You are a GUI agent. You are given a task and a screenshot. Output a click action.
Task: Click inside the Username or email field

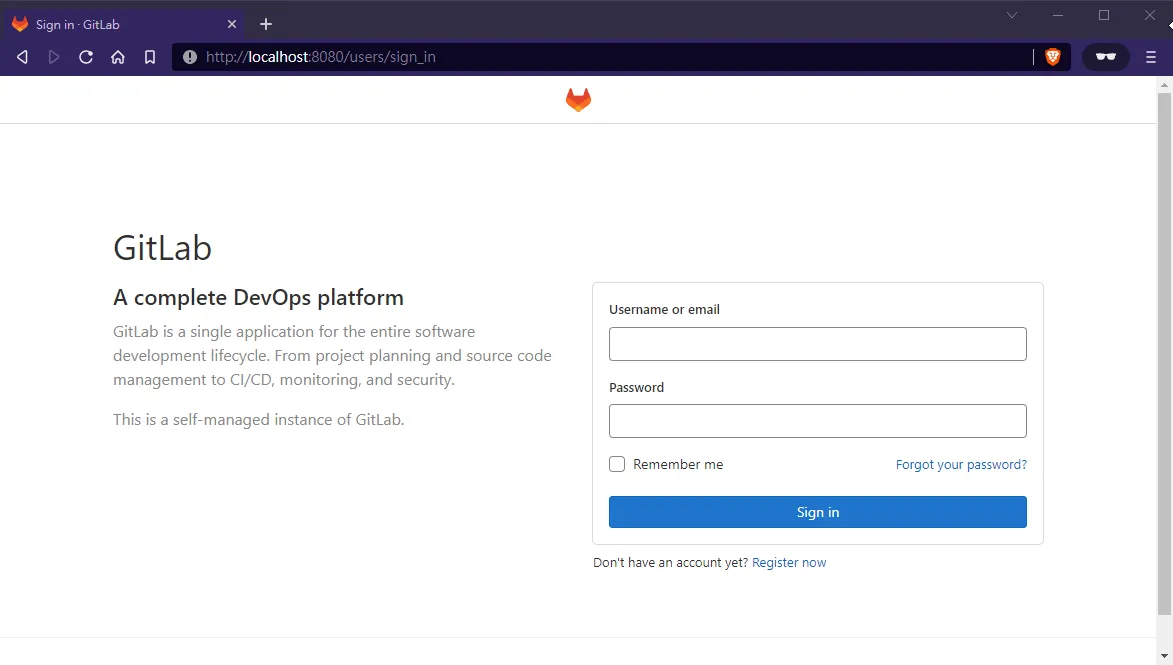click(x=817, y=343)
